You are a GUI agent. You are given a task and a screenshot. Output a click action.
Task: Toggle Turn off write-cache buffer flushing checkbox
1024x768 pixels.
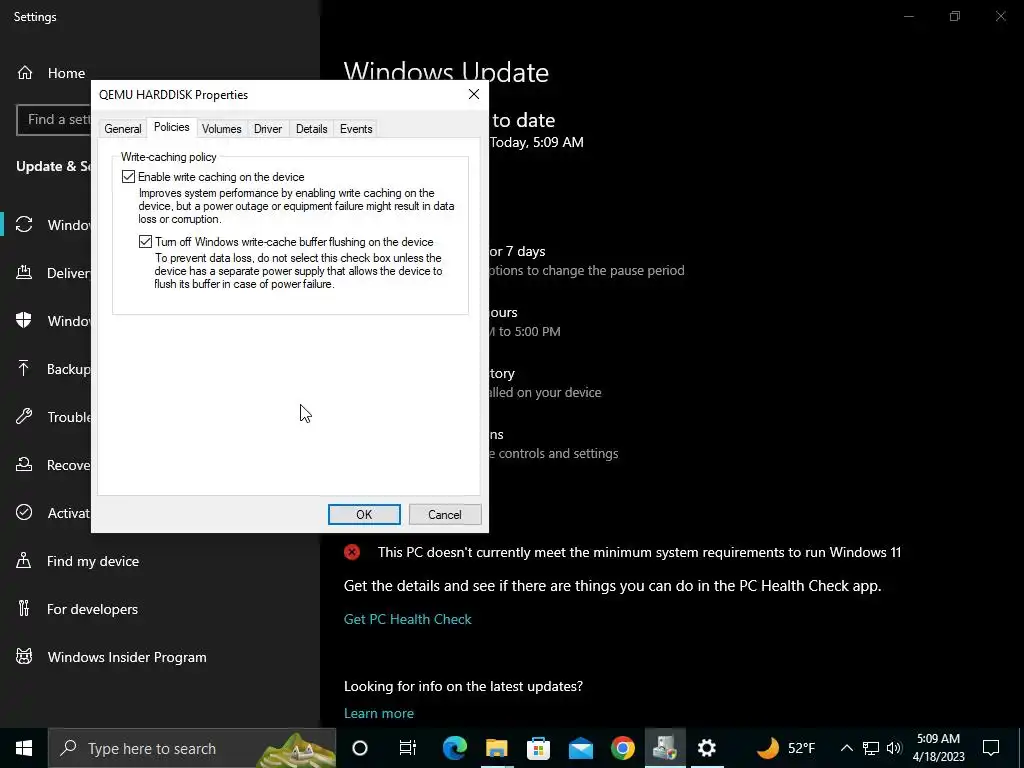click(x=145, y=242)
